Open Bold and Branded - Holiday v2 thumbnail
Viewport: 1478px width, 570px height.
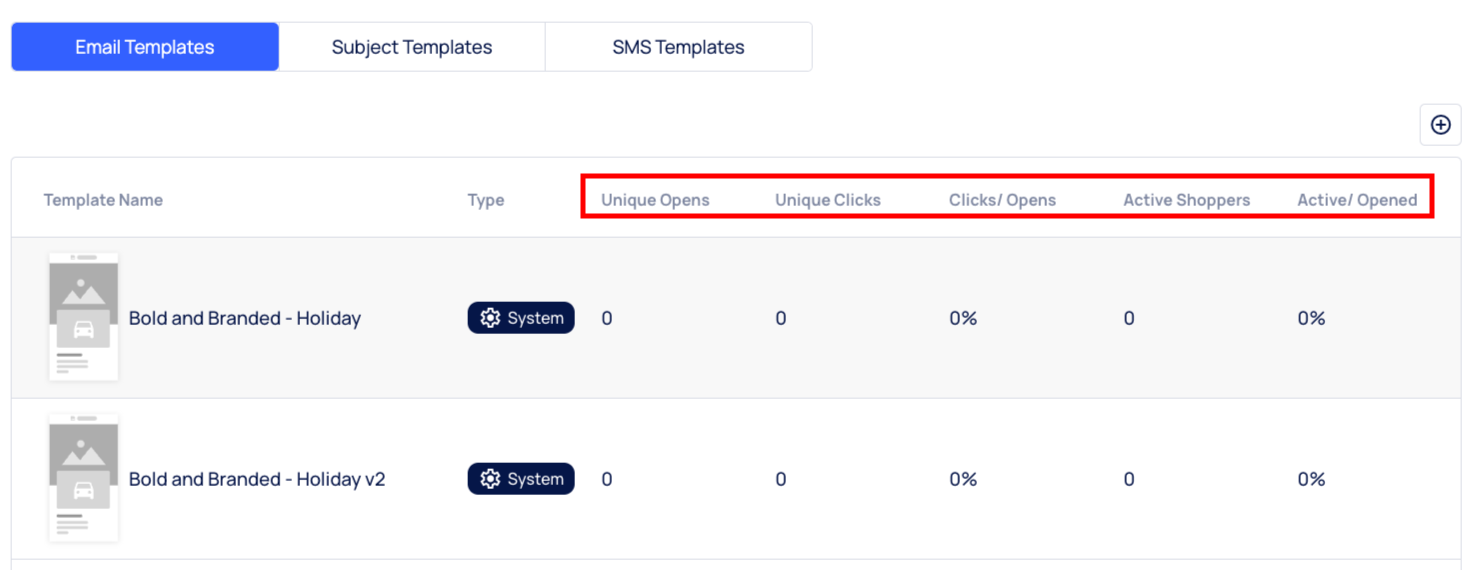click(84, 478)
